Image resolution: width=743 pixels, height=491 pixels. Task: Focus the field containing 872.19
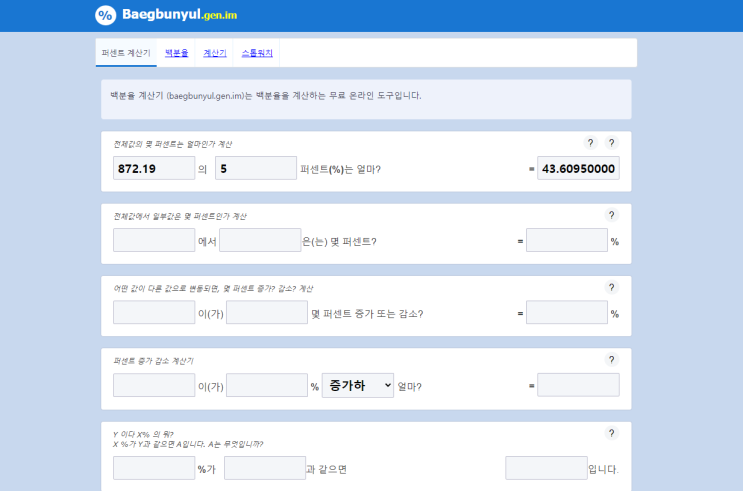(154, 168)
